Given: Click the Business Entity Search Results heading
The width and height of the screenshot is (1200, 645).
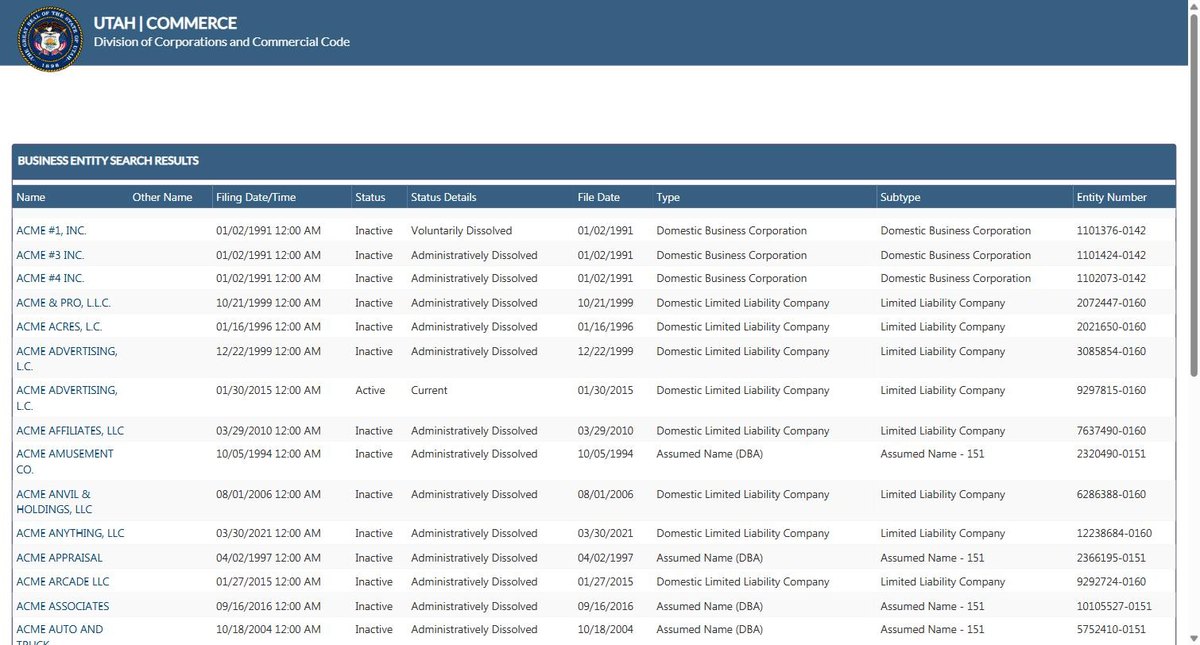Looking at the screenshot, I should pos(108,160).
